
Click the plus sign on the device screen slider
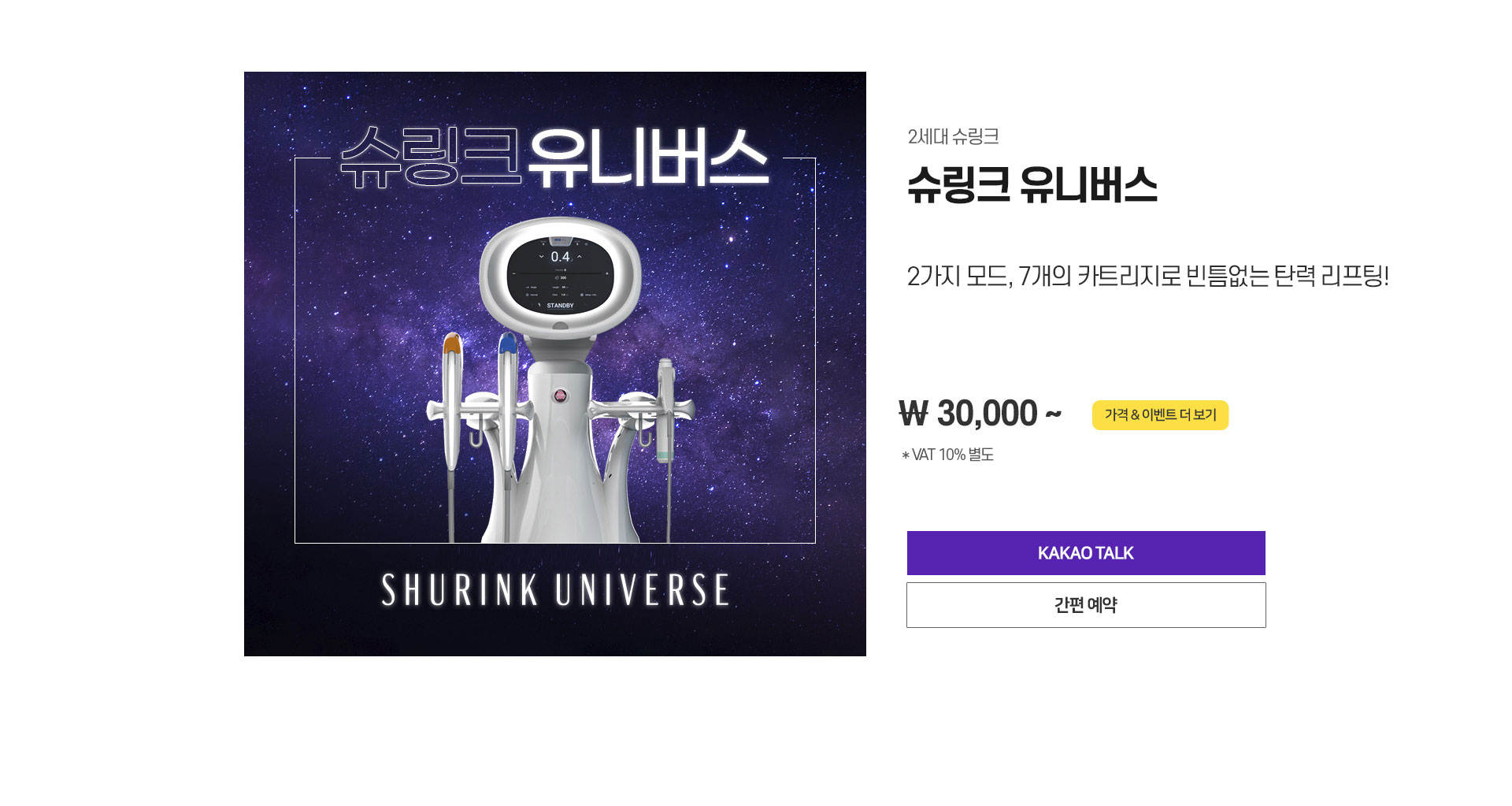pyautogui.click(x=607, y=273)
